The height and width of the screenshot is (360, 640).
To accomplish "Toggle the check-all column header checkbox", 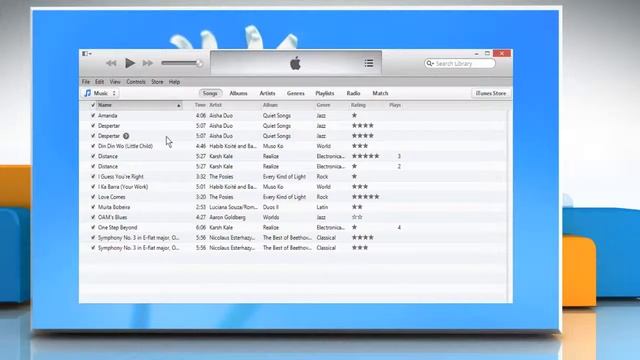I will 93,105.
